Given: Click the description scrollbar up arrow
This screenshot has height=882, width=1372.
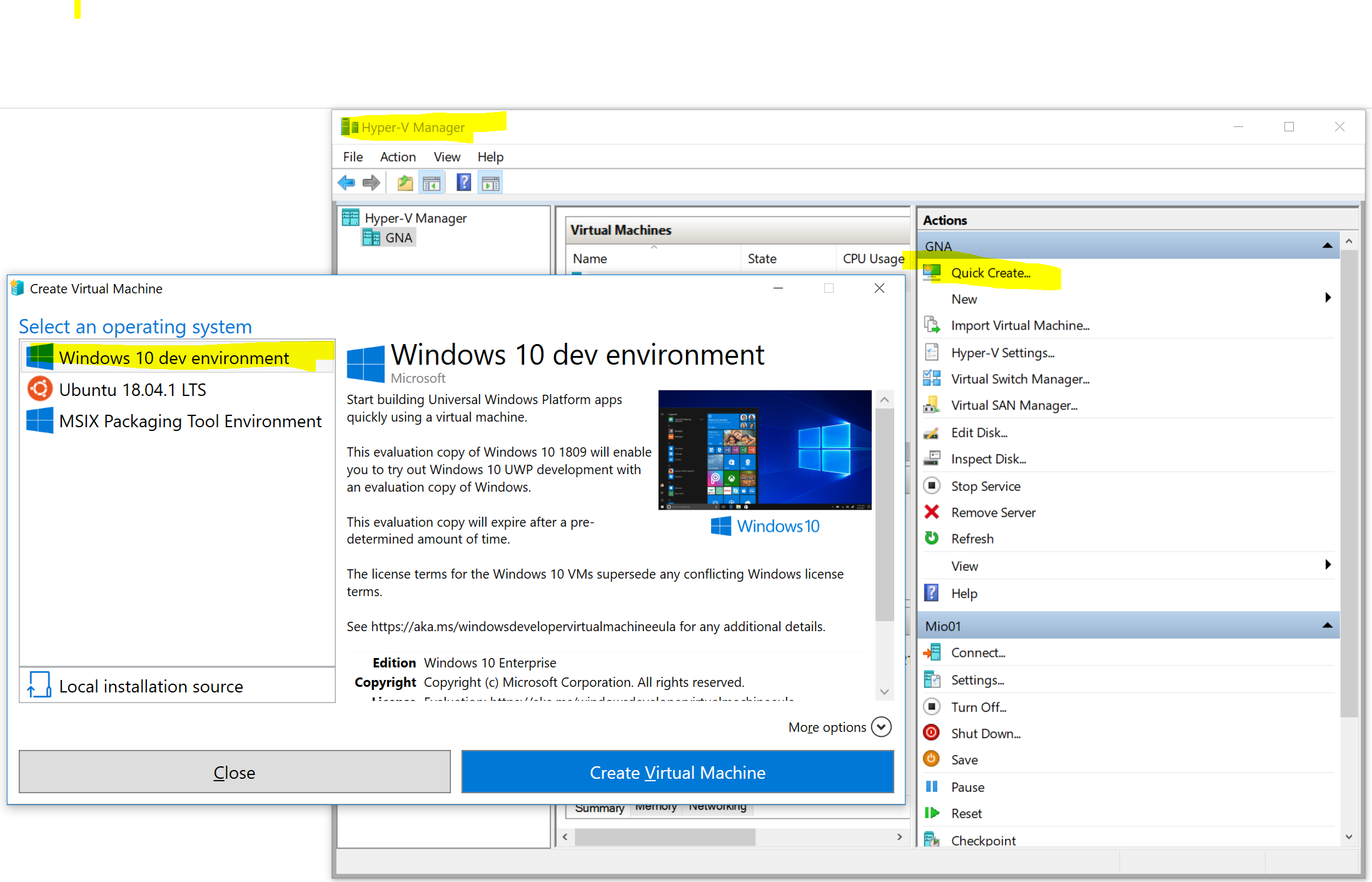Looking at the screenshot, I should [x=884, y=399].
